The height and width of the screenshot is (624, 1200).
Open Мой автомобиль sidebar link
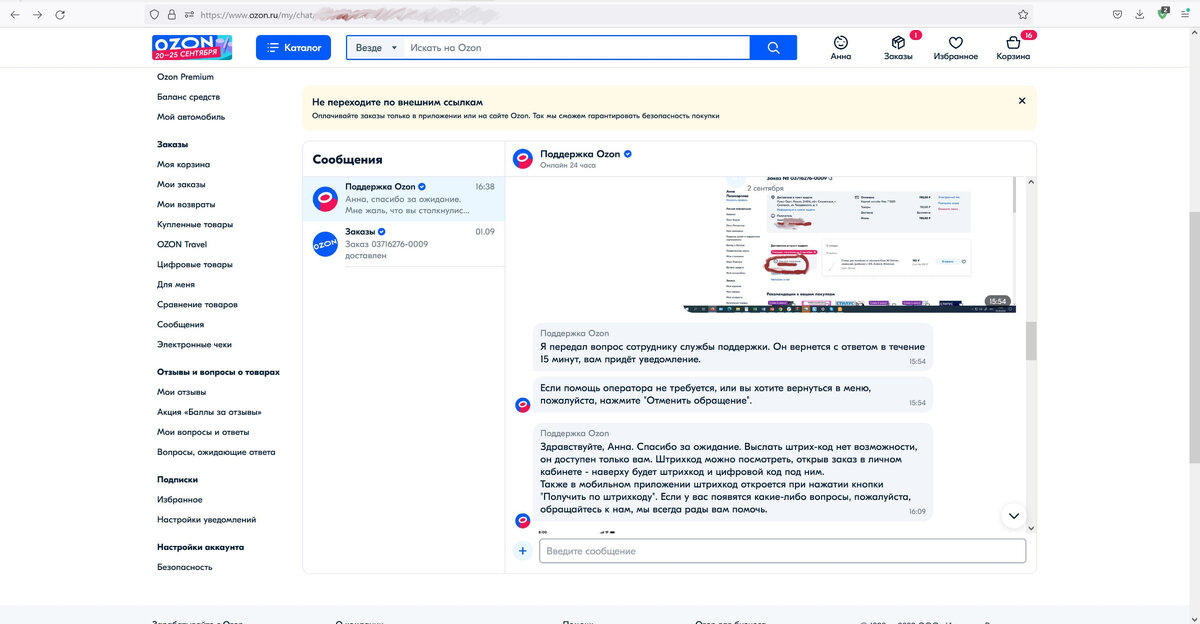point(191,117)
